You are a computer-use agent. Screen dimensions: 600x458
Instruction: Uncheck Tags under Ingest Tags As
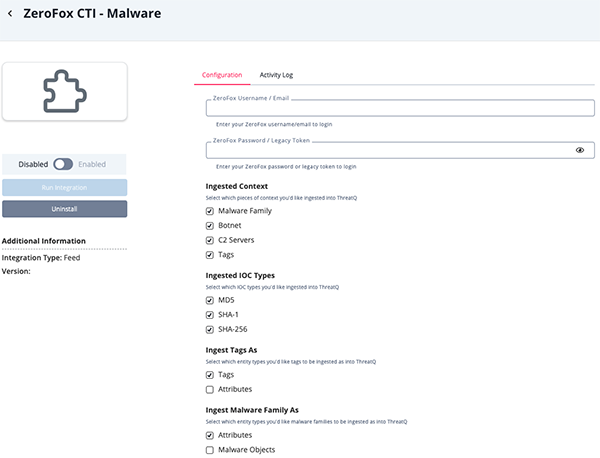coord(210,375)
